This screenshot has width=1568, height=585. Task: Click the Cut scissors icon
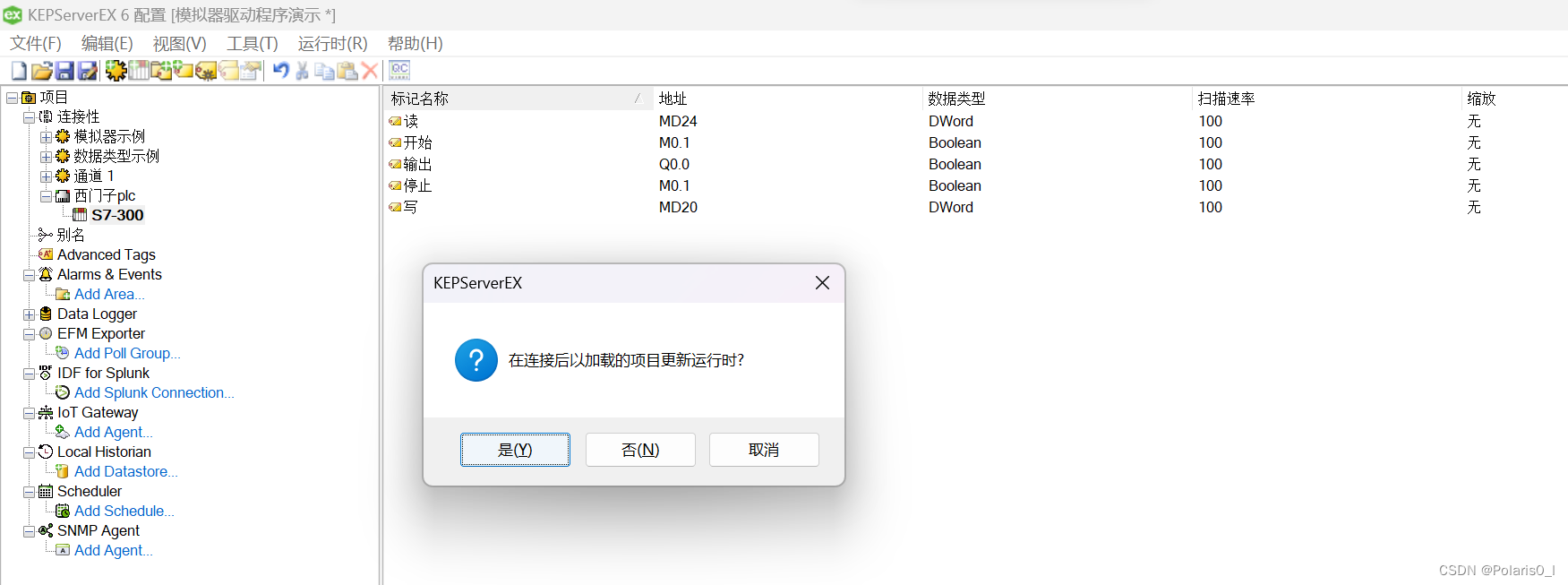[303, 71]
